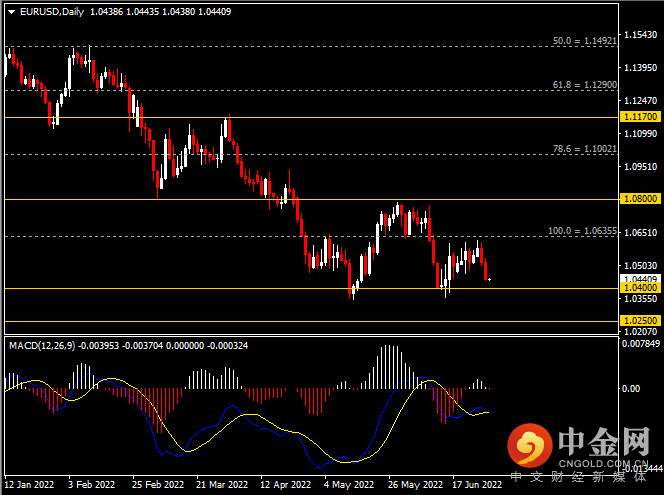Click the 17 Jun 2022 date label
664x495 pixels.
pos(477,484)
